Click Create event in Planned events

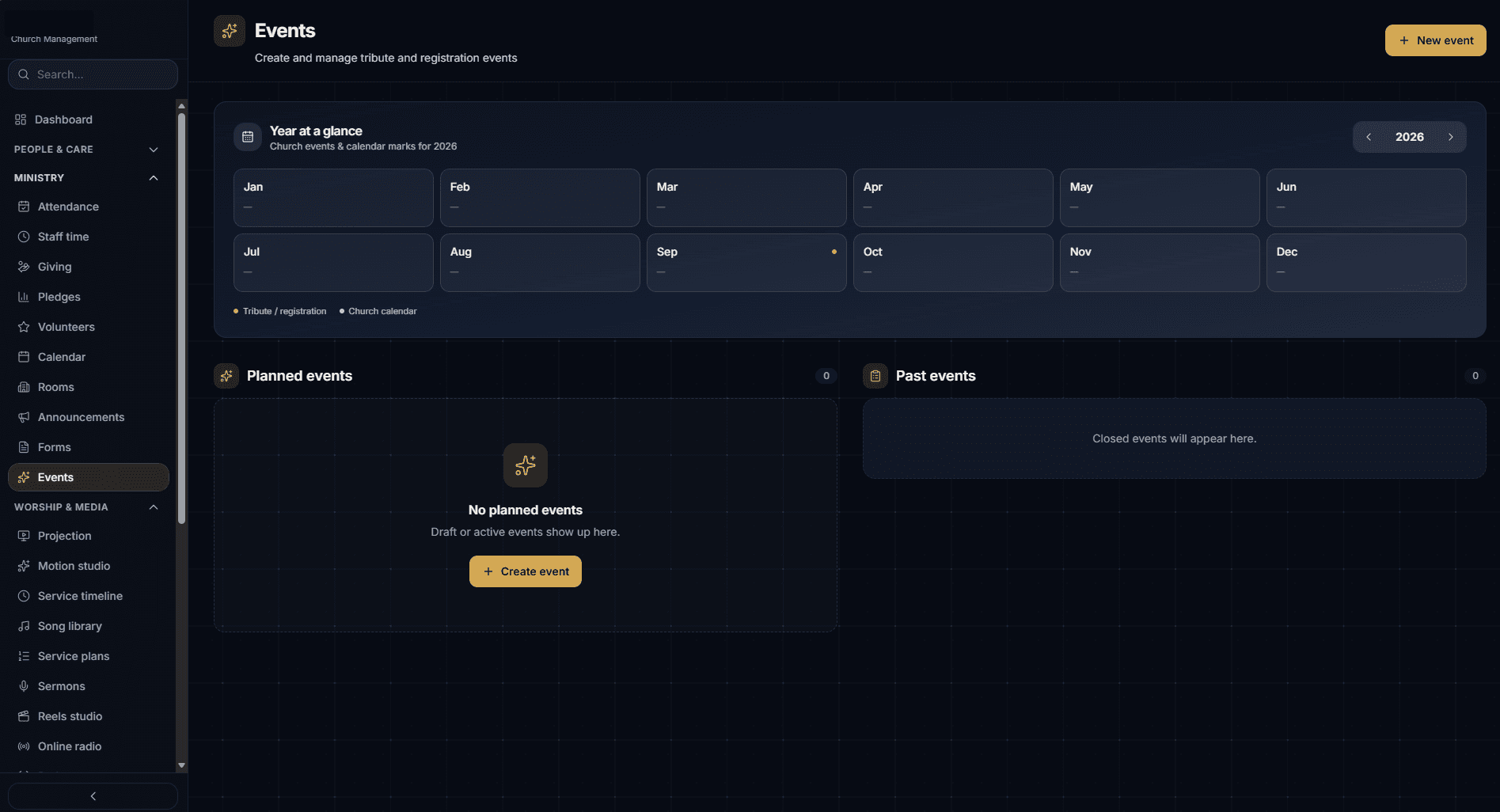point(526,571)
